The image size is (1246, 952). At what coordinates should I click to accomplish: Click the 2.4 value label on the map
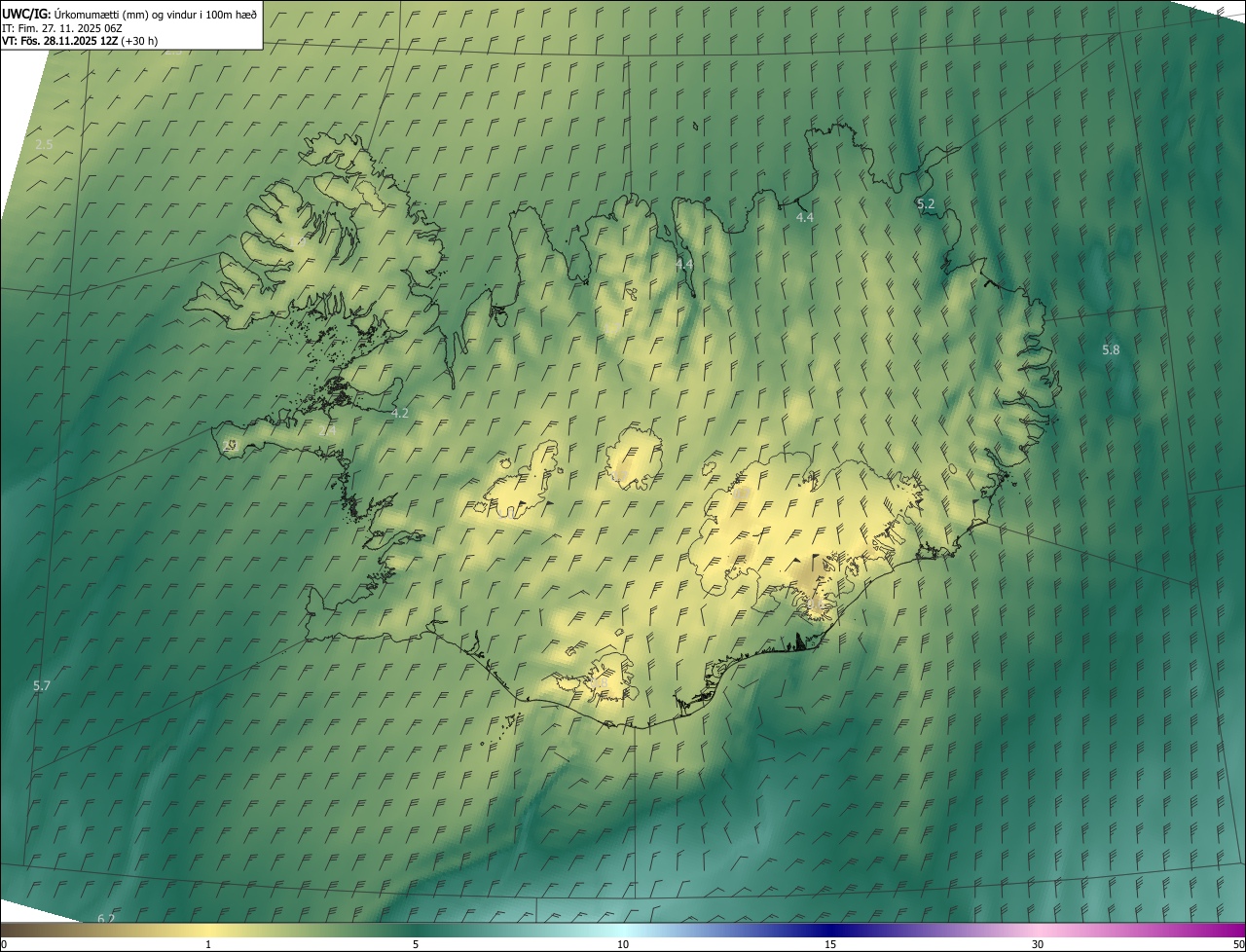(x=327, y=429)
